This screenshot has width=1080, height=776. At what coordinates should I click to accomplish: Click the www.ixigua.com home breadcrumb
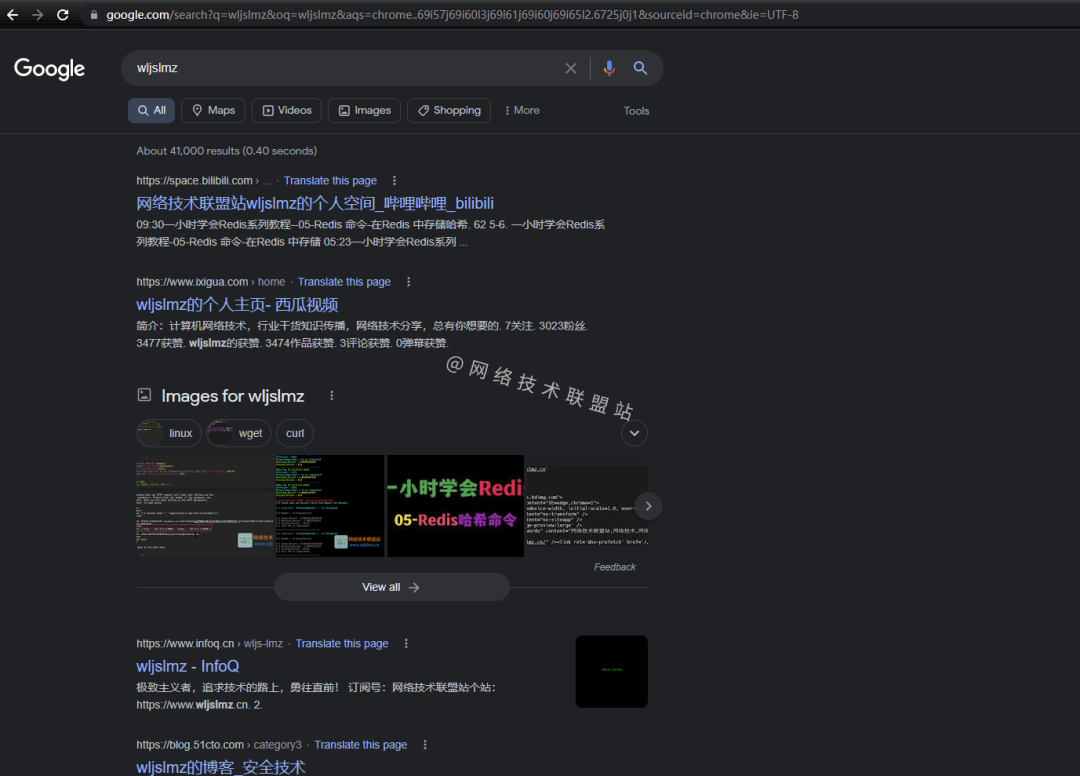coord(211,282)
